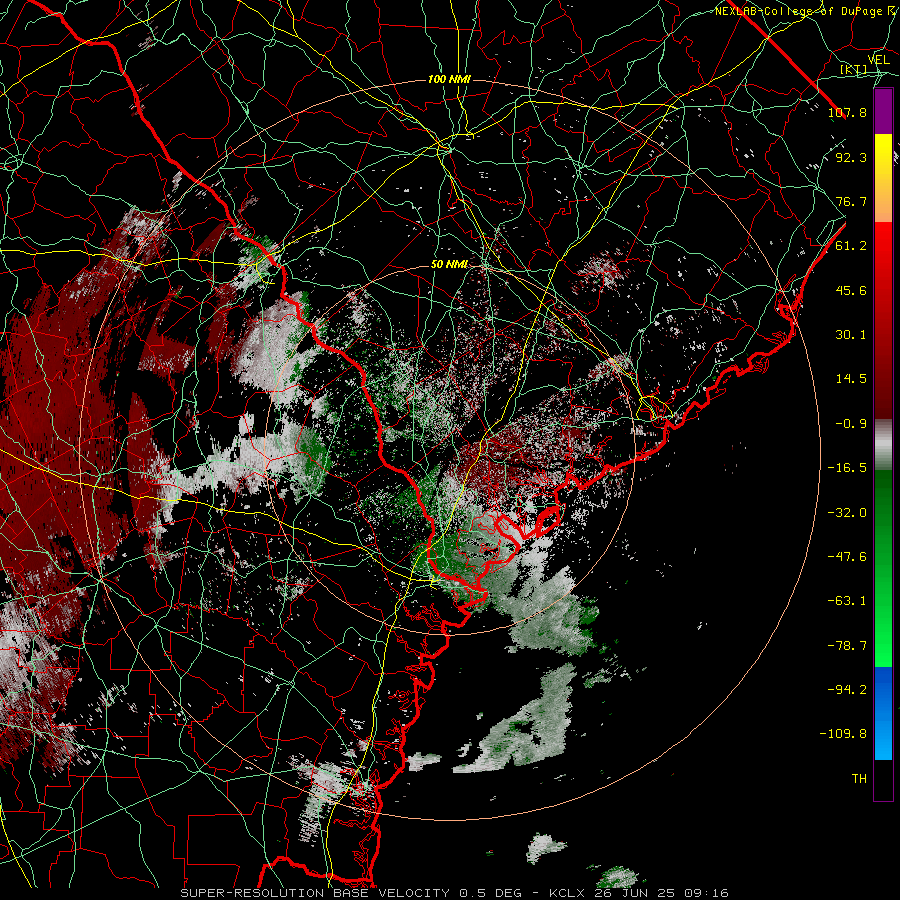900x900 pixels.
Task: Click the -47.6 velocity legend value
Action: 847,557
